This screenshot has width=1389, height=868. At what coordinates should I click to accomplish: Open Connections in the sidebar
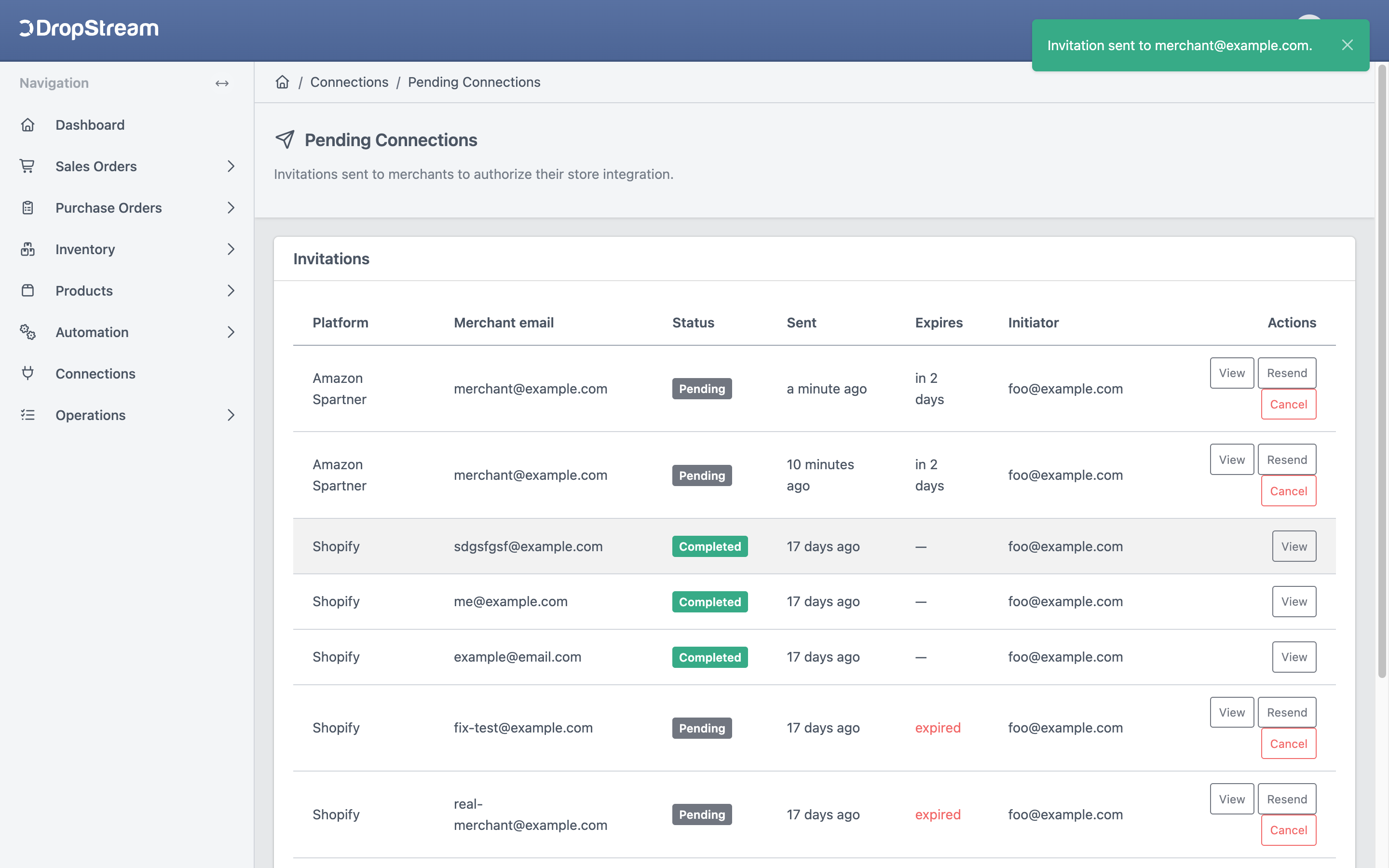tap(95, 373)
